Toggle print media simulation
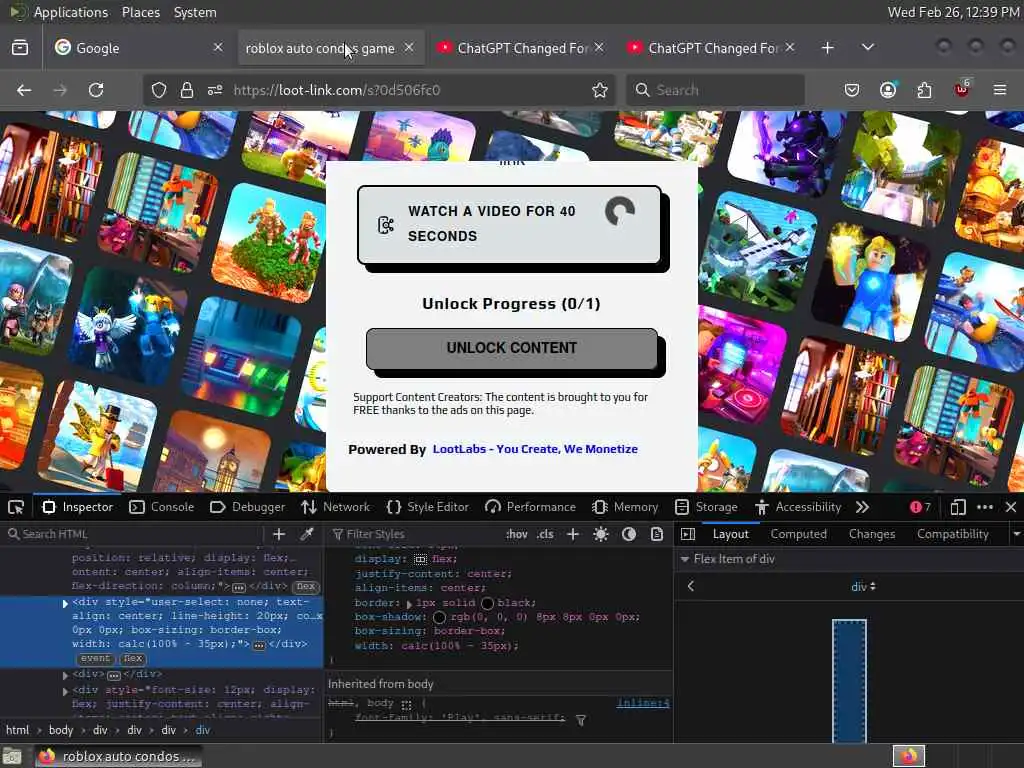The width and height of the screenshot is (1024, 768). tap(657, 534)
